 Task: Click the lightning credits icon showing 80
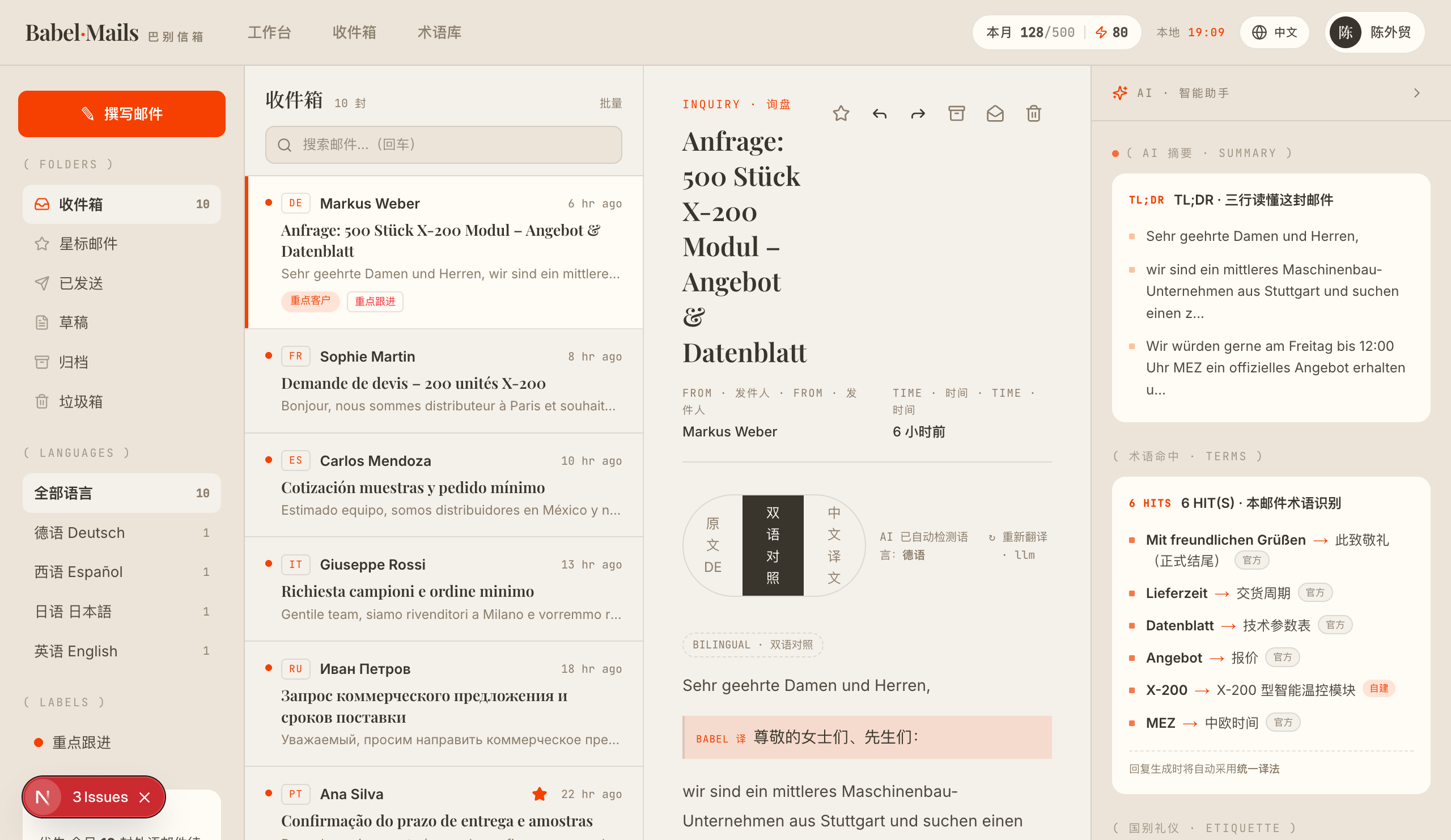coord(1101,32)
